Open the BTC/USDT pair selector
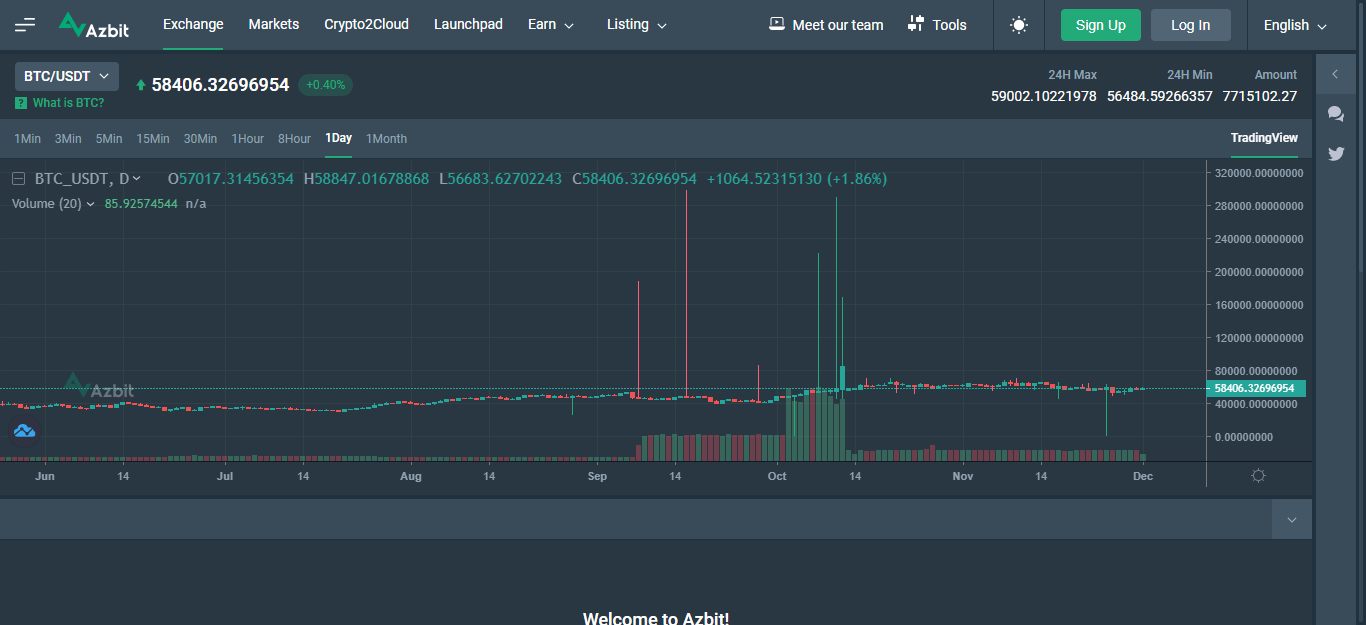Viewport: 1366px width, 625px height. [67, 77]
